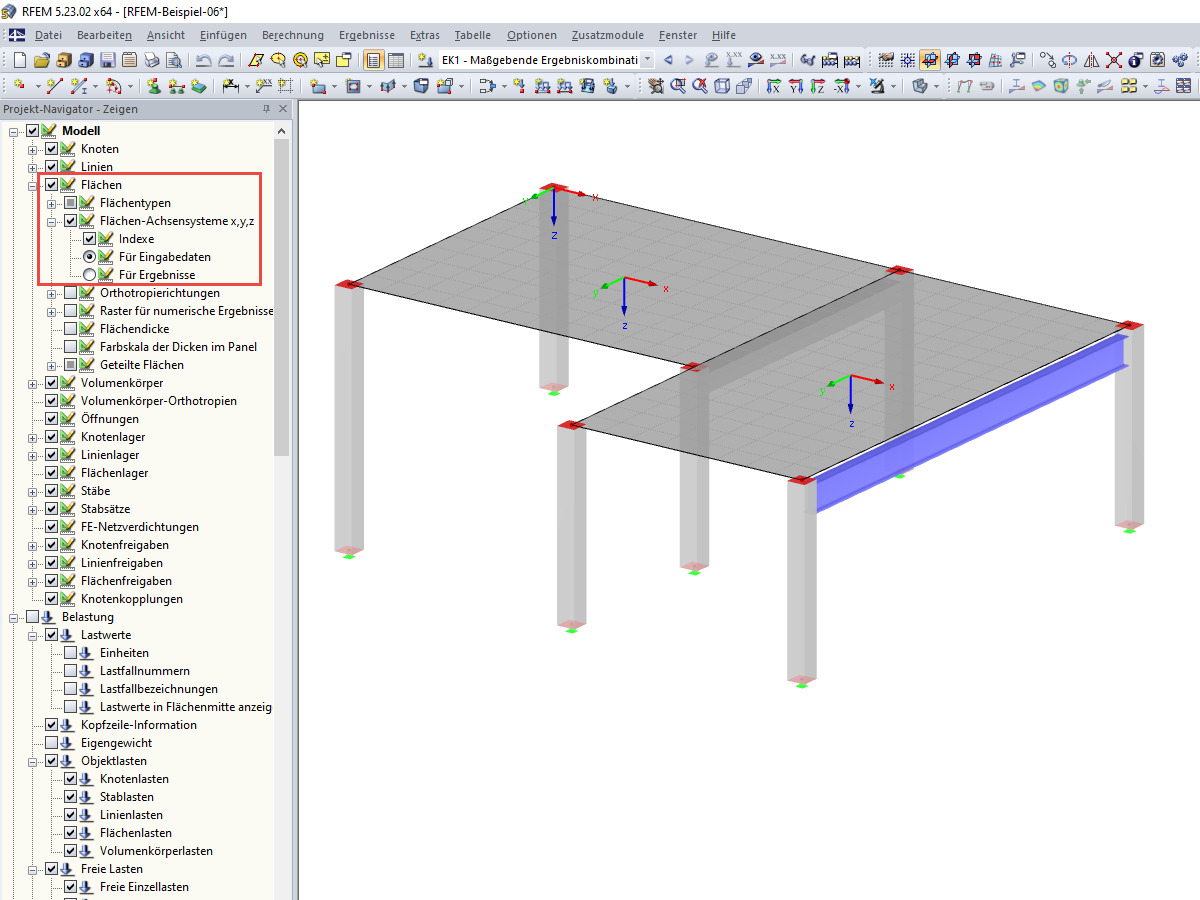Open the Ergebnisse menu
The height and width of the screenshot is (900, 1200).
(366, 35)
